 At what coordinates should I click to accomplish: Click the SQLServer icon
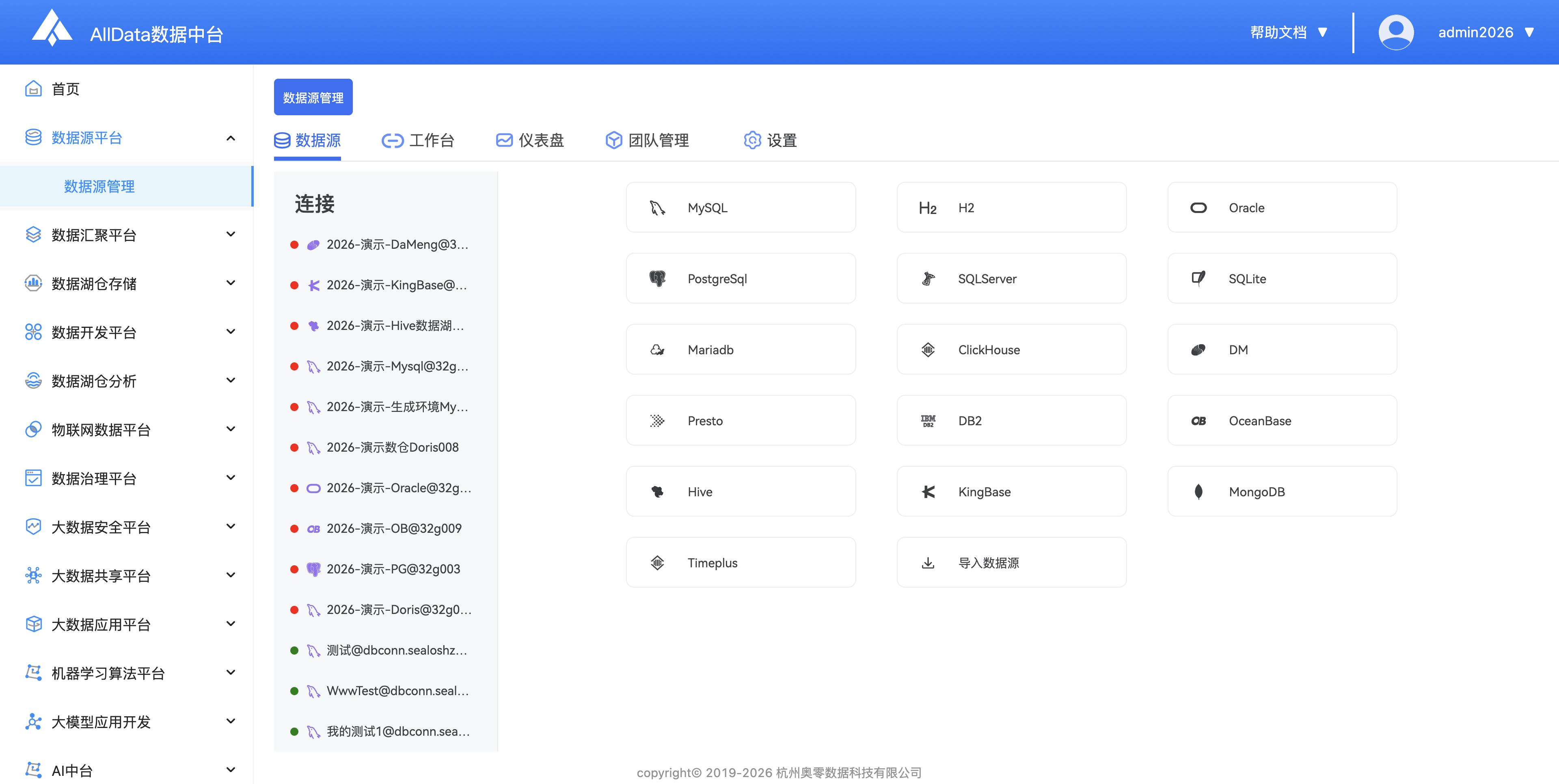[x=928, y=279]
